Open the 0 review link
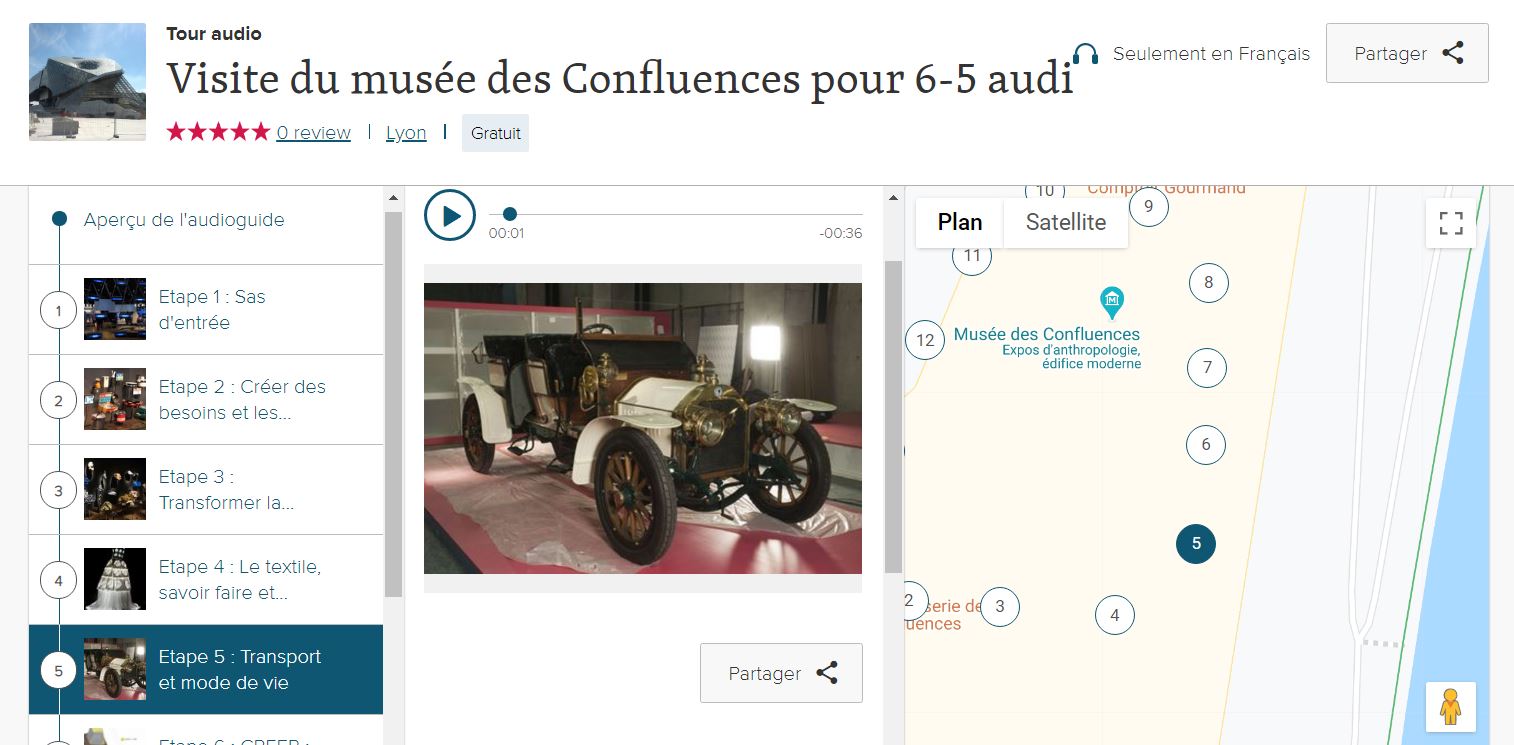The height and width of the screenshot is (745, 1514). 313,133
